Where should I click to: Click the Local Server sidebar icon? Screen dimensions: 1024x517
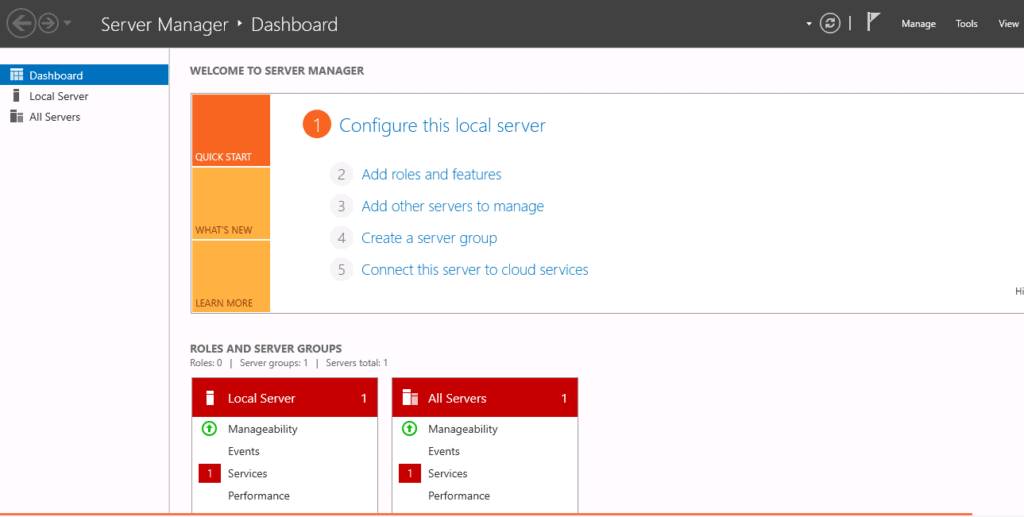click(x=16, y=96)
